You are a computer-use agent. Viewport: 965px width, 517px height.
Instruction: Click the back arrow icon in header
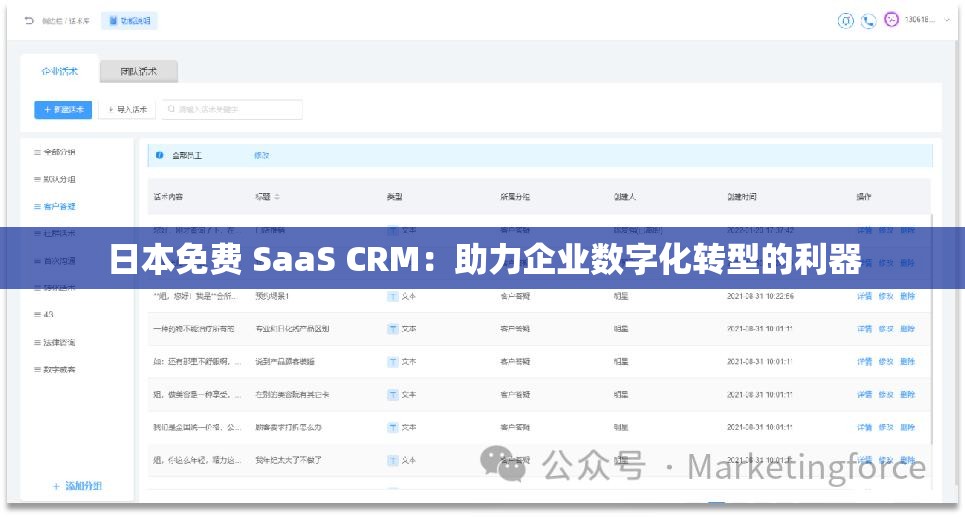(29, 21)
